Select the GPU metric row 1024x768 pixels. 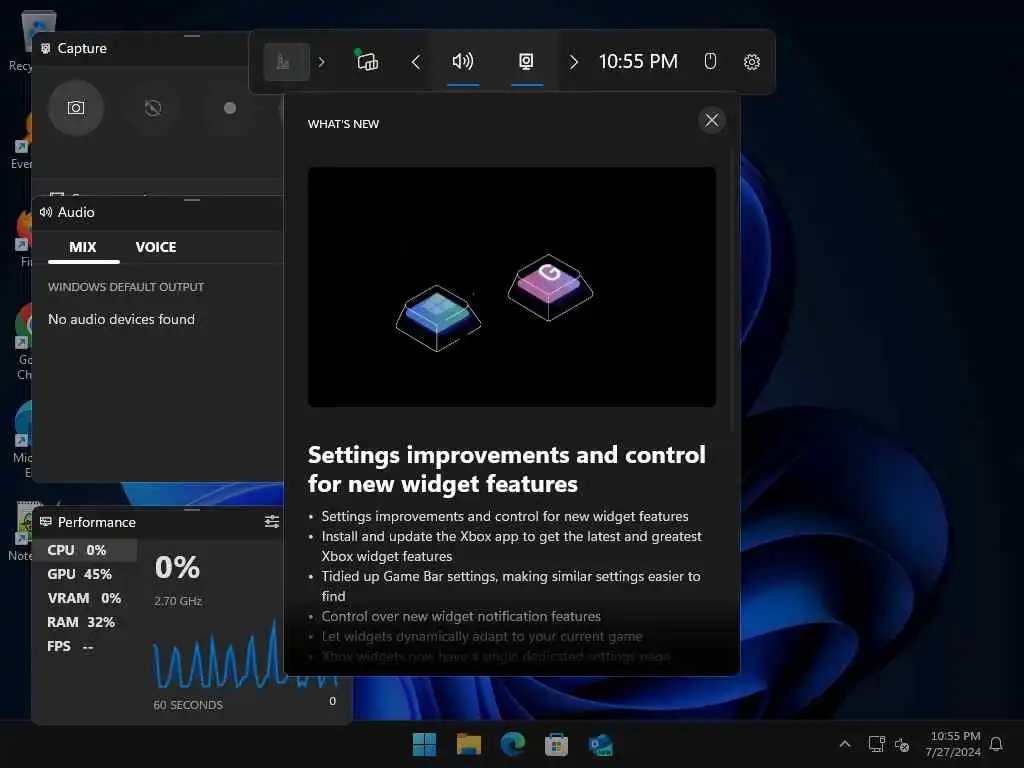click(x=85, y=574)
